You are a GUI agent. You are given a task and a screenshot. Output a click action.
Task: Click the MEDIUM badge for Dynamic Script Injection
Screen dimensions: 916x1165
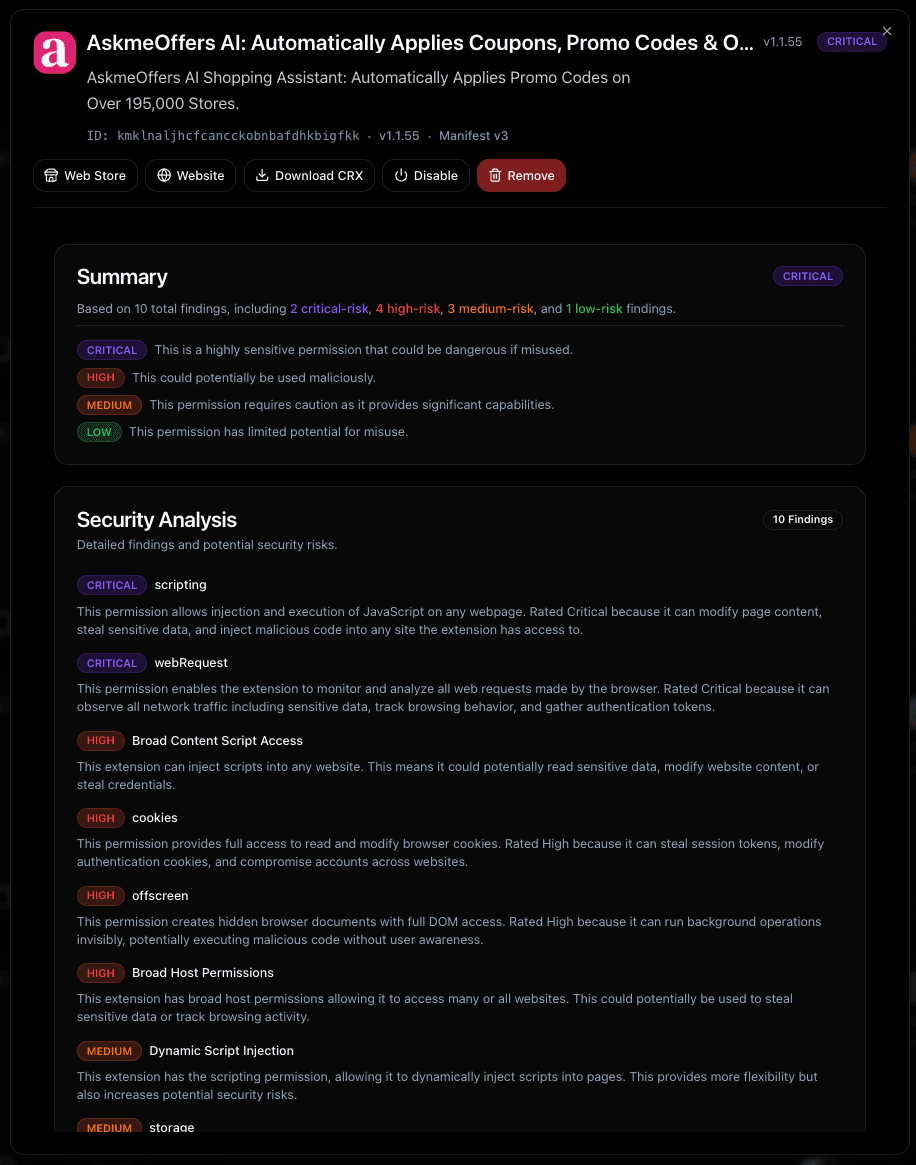(109, 1051)
